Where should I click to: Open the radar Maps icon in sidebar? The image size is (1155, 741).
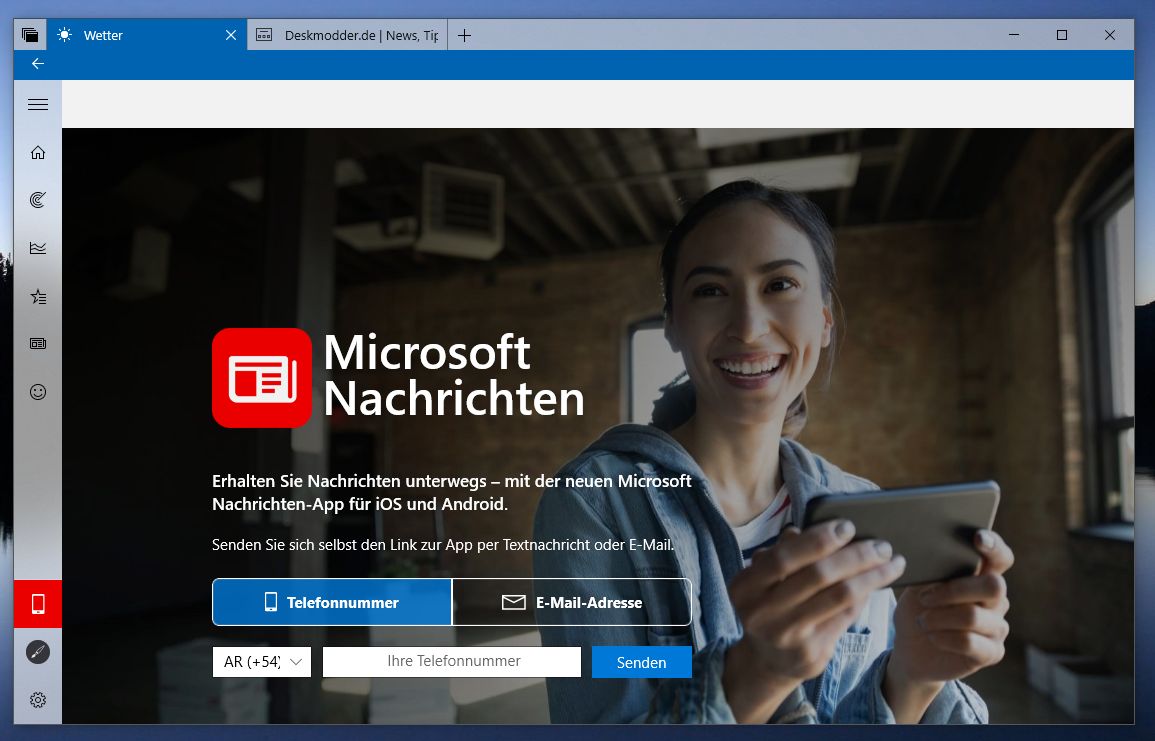click(38, 200)
